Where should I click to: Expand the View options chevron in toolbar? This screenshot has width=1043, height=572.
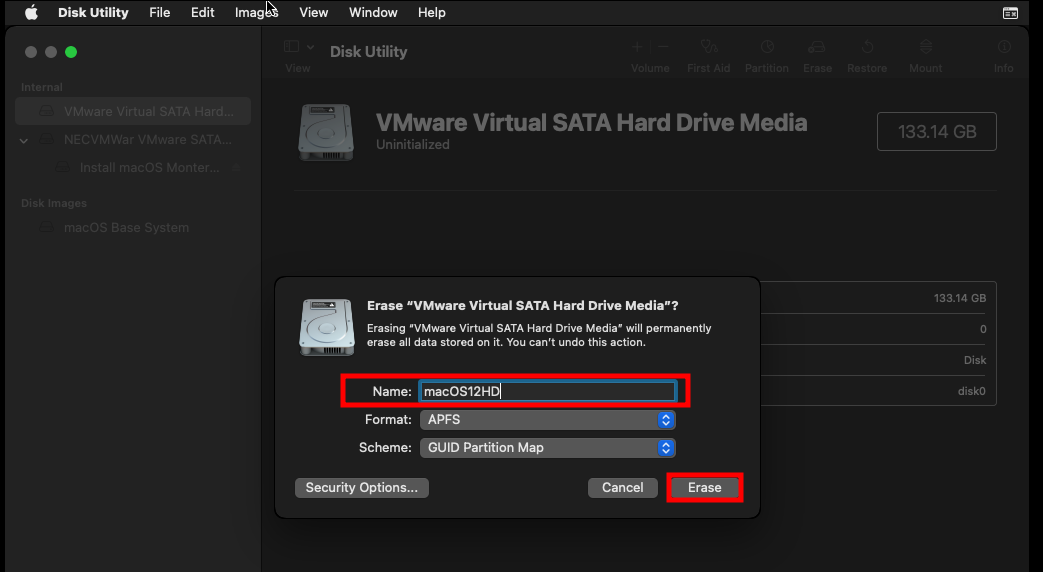click(311, 47)
